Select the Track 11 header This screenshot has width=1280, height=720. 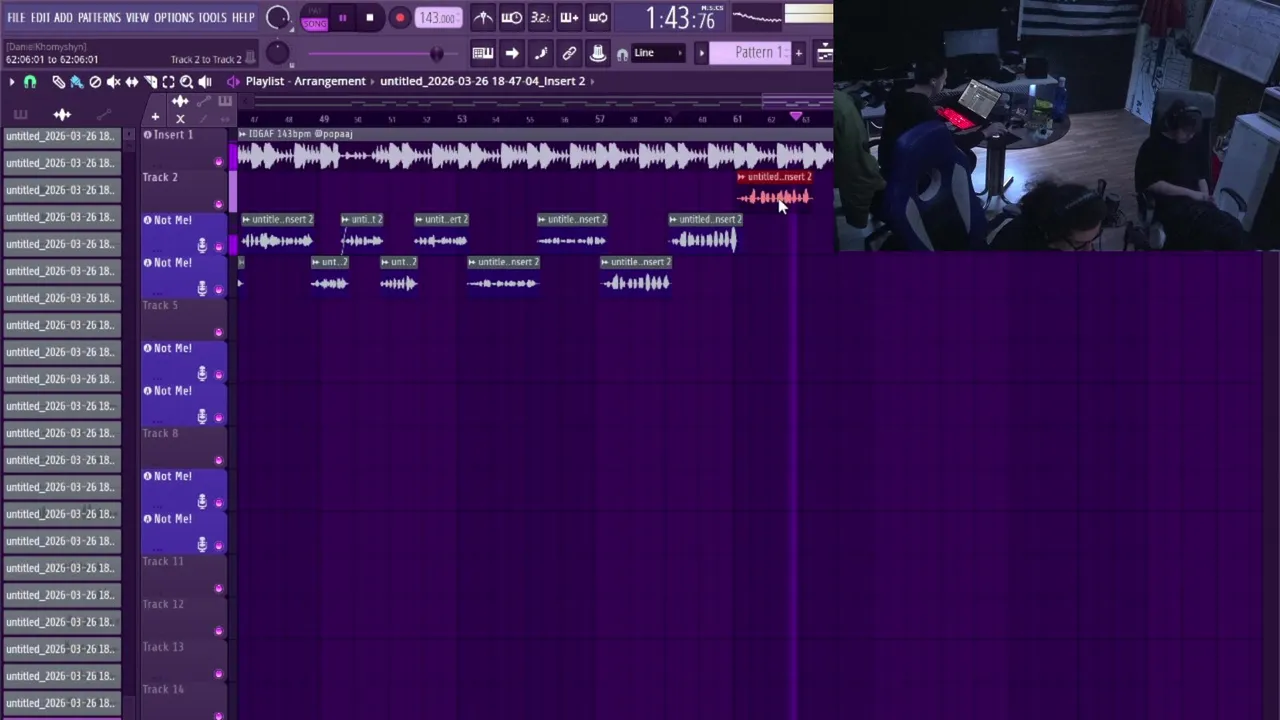click(184, 574)
